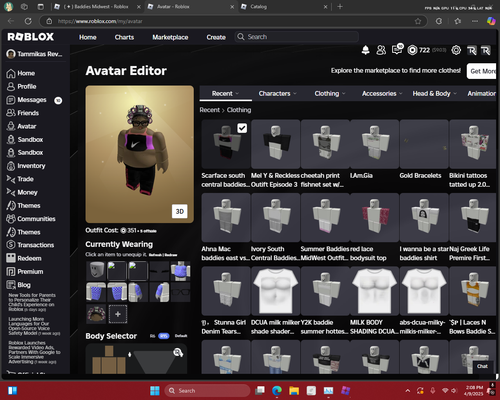Click the add-item plus tile in Currently Wearing
The image size is (500, 400).
click(118, 314)
